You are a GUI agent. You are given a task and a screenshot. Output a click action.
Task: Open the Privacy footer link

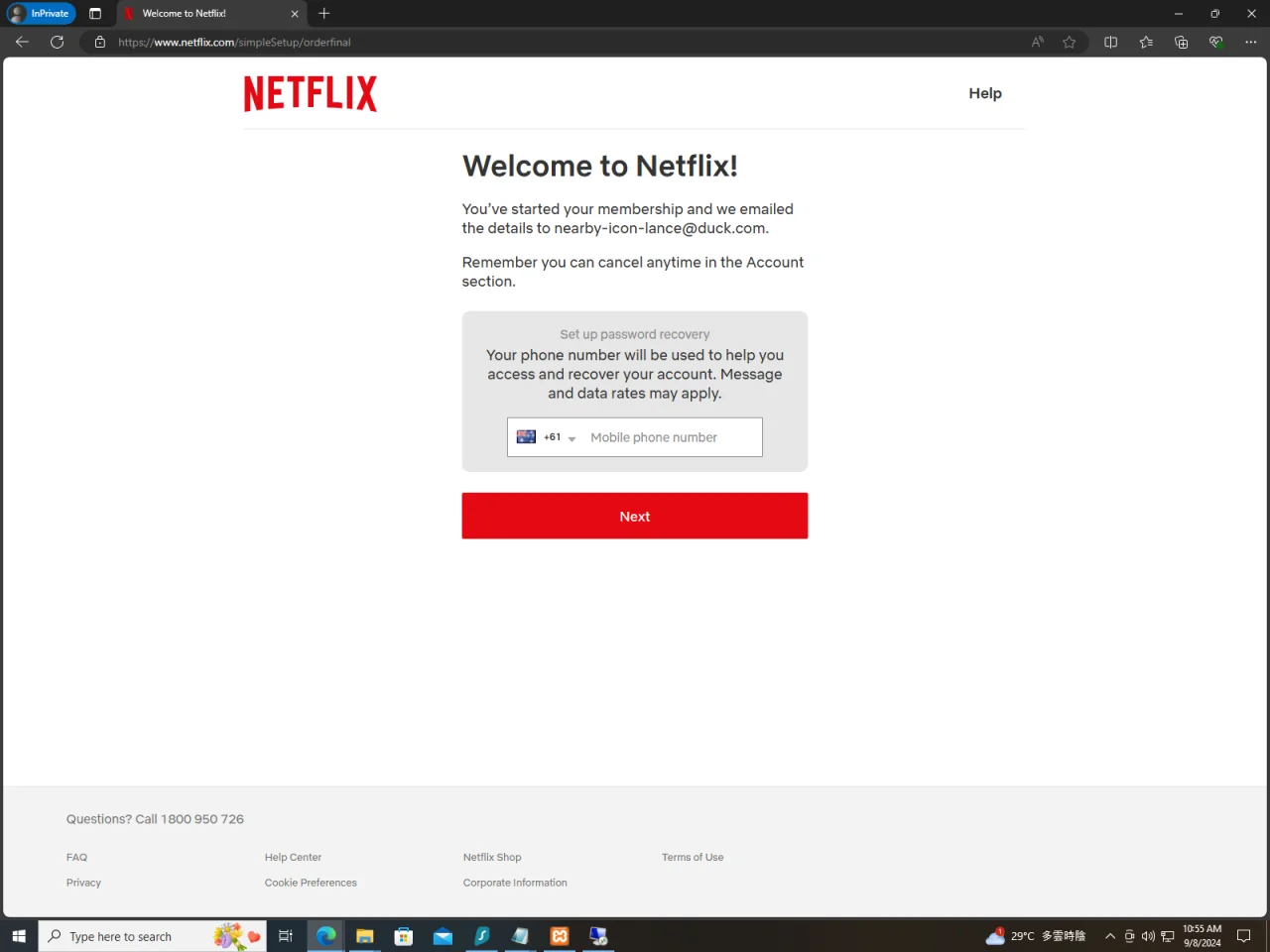click(83, 883)
